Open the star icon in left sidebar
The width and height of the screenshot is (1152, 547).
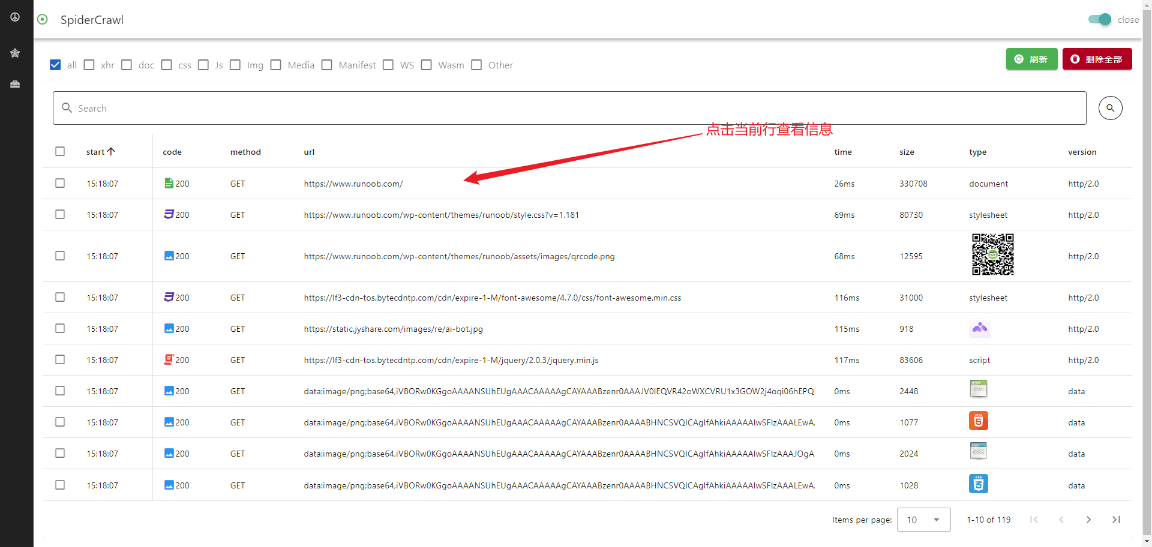pyautogui.click(x=15, y=52)
